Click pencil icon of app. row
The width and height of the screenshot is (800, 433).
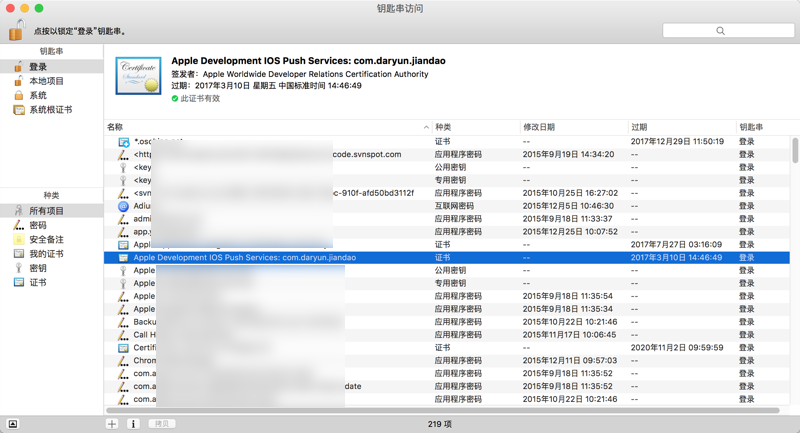(123, 232)
